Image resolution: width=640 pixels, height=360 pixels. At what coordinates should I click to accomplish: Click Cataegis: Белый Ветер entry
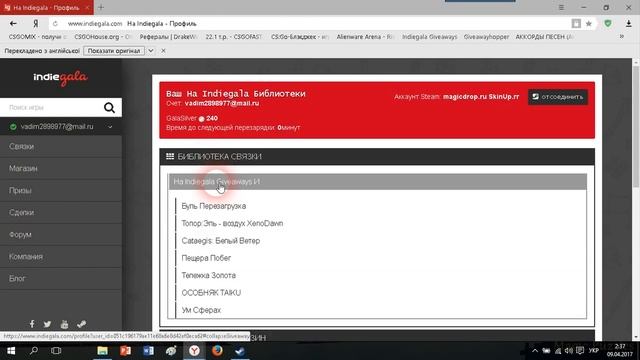point(220,241)
